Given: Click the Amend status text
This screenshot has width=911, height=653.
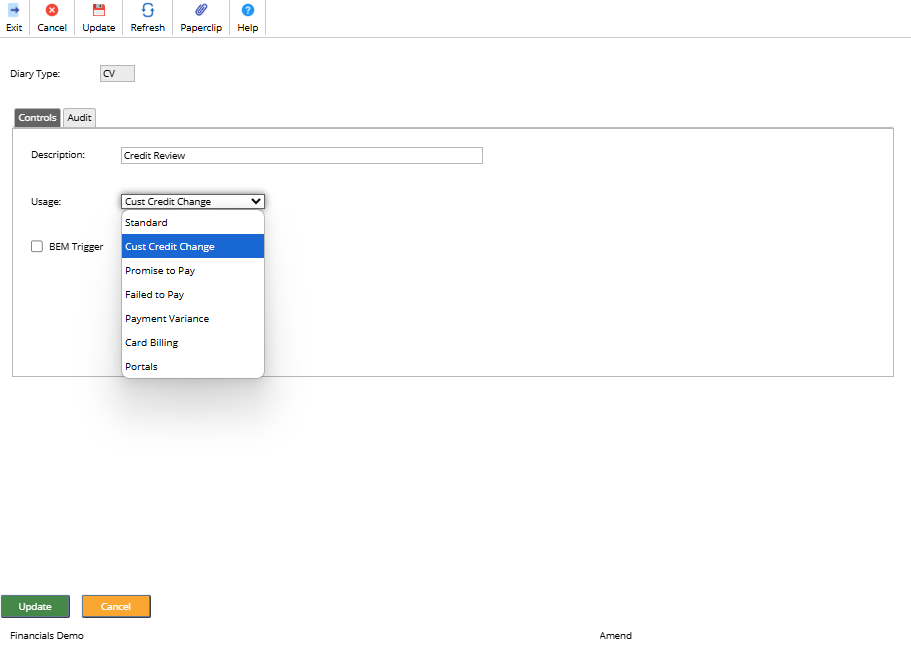Looking at the screenshot, I should 615,636.
